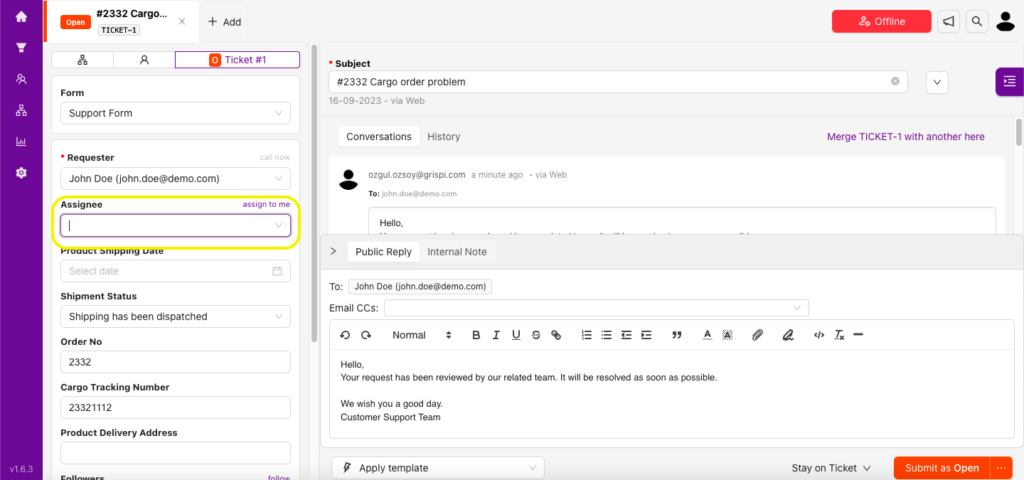Clear the Subject field with x icon

pyautogui.click(x=895, y=82)
